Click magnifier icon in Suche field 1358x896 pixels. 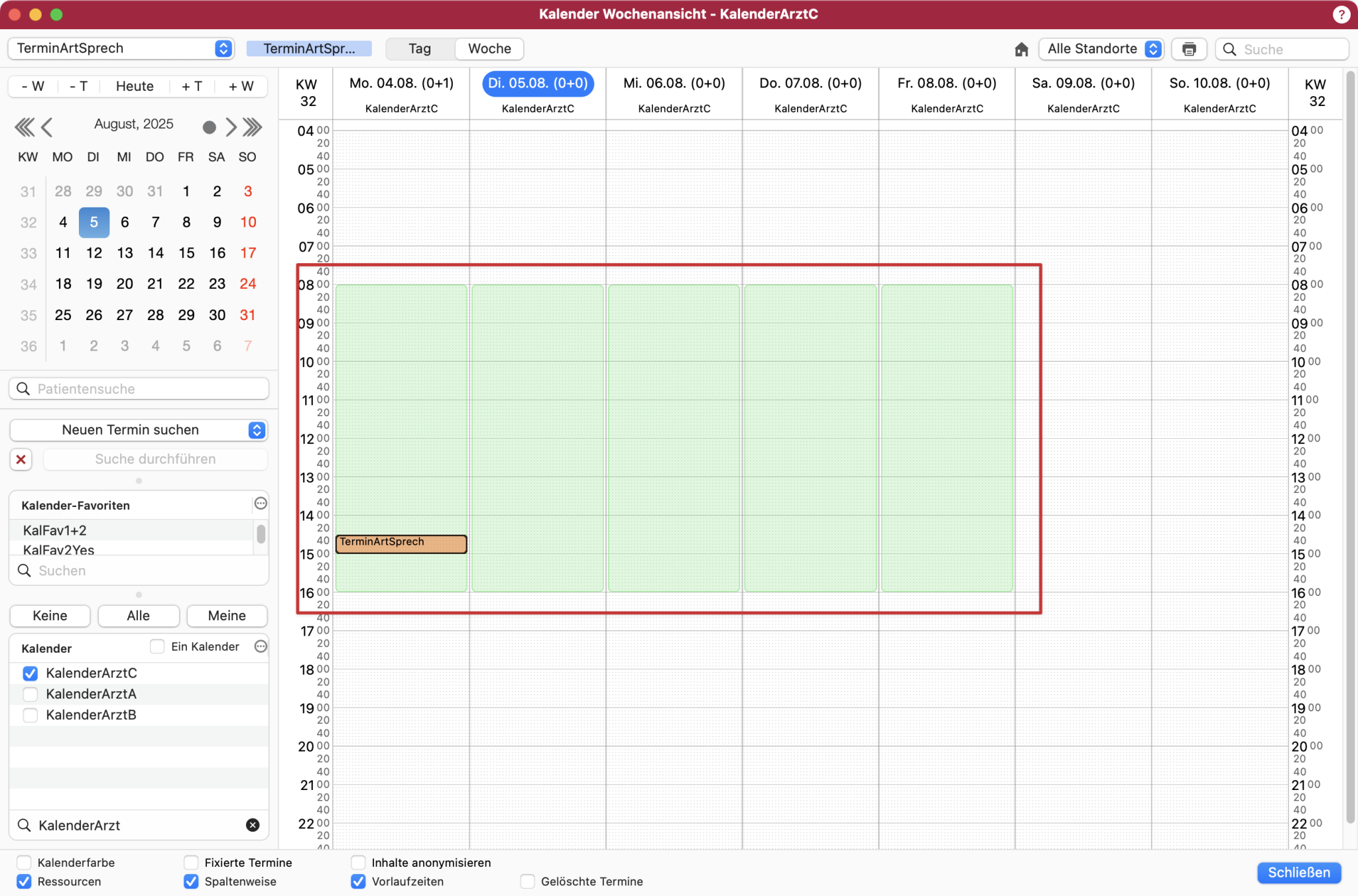(1229, 49)
